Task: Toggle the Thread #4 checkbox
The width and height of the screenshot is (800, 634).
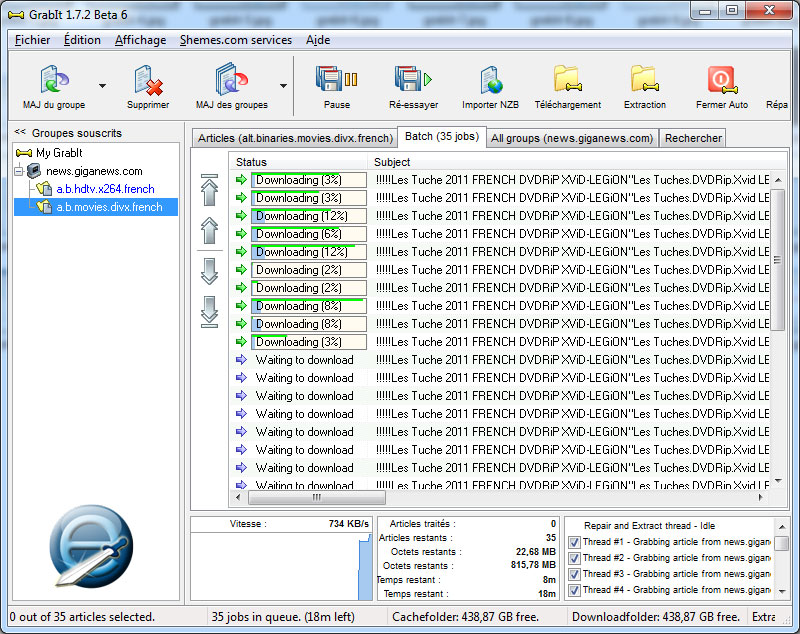Action: pyautogui.click(x=574, y=590)
